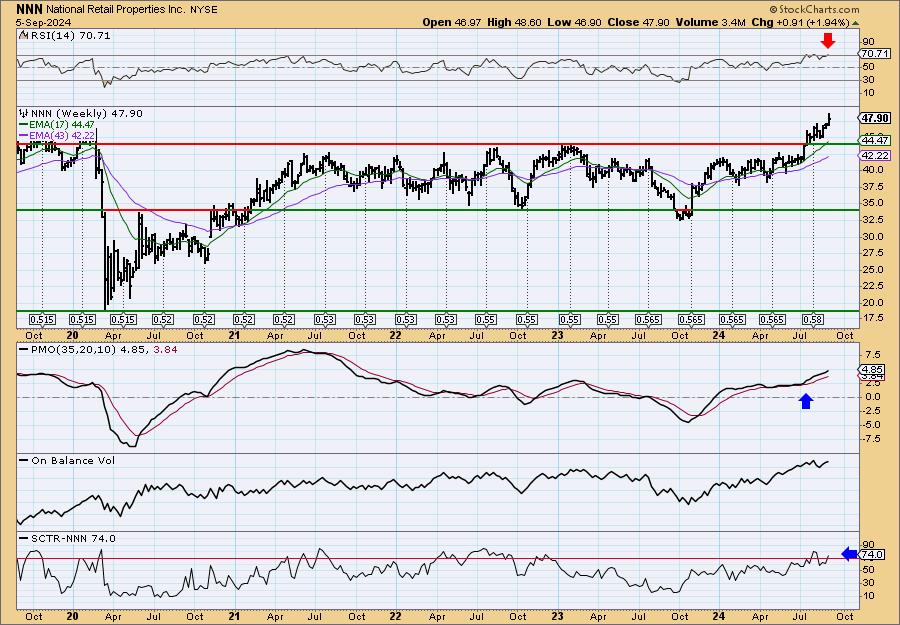Click year label 24 on bottom time axis
This screenshot has width=900, height=625.
click(719, 616)
